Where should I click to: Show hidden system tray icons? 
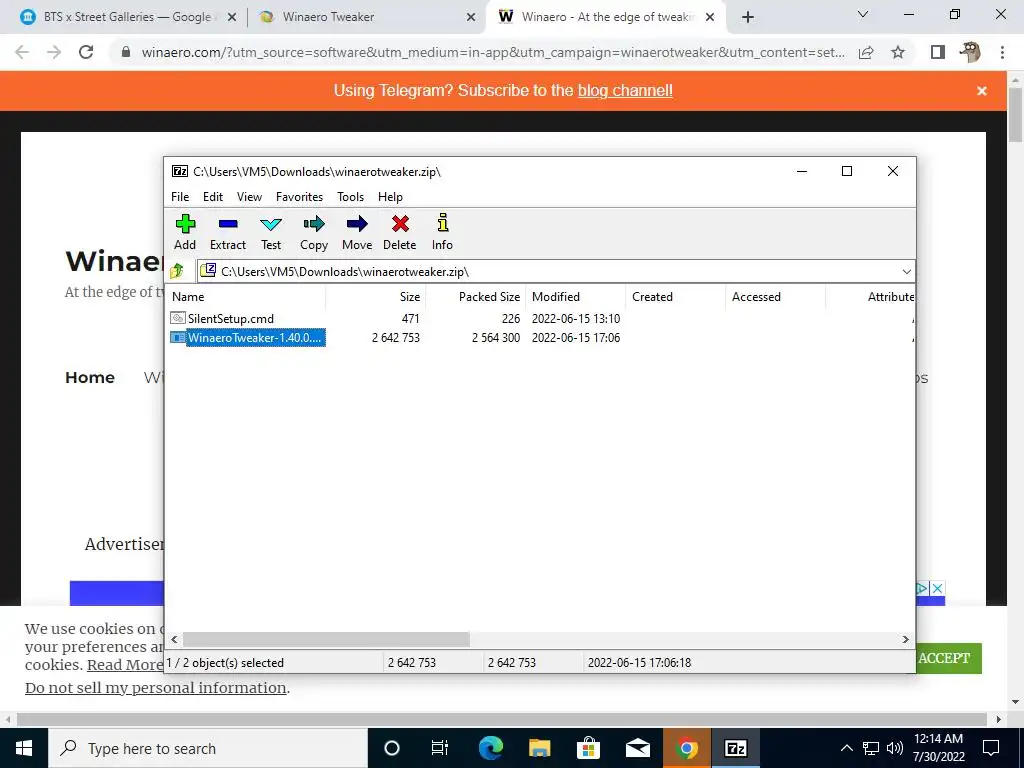pos(846,748)
